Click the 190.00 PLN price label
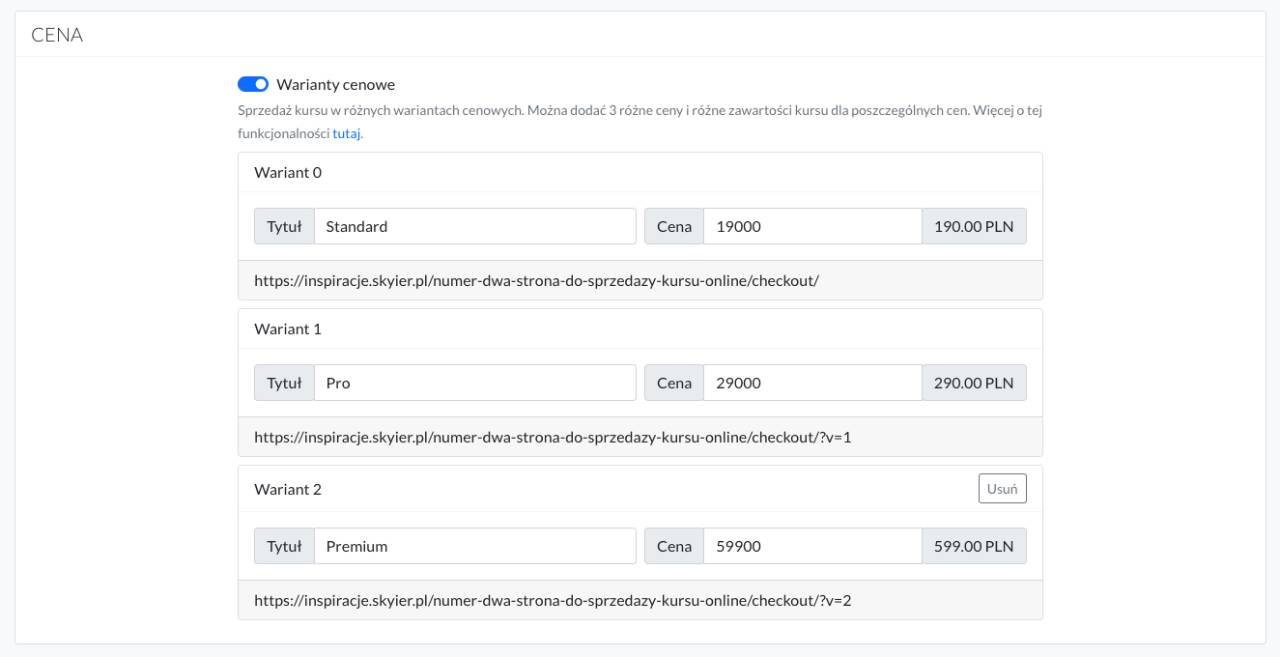The image size is (1280, 657). click(973, 227)
